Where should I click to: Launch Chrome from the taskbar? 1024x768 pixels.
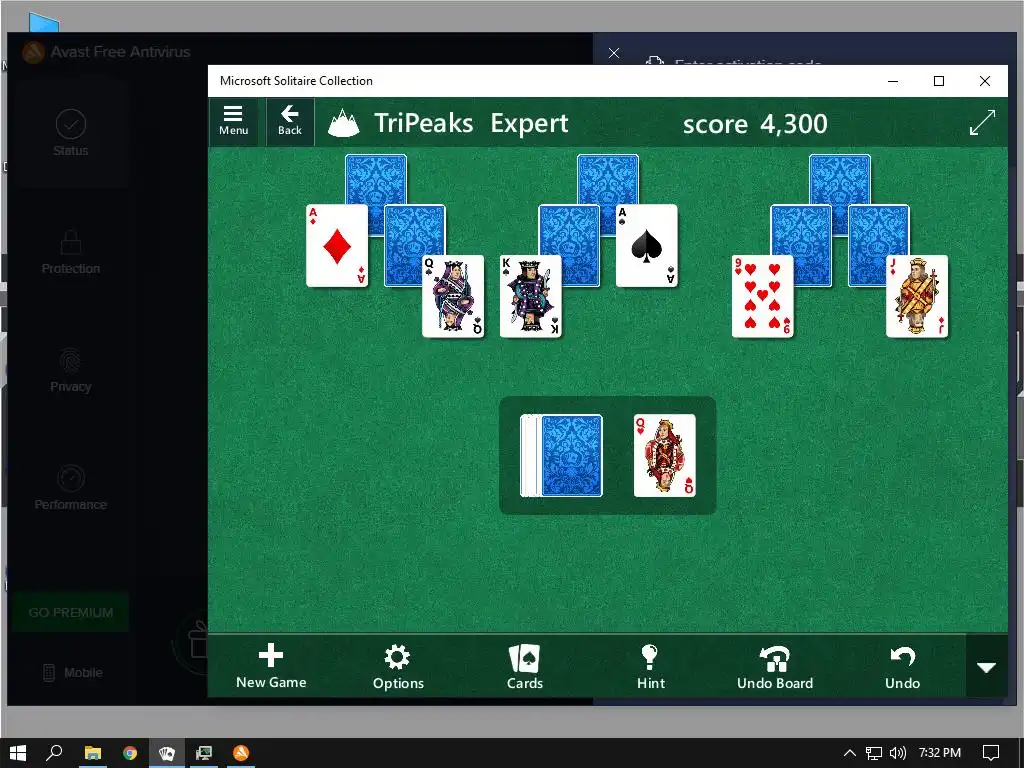[130, 753]
